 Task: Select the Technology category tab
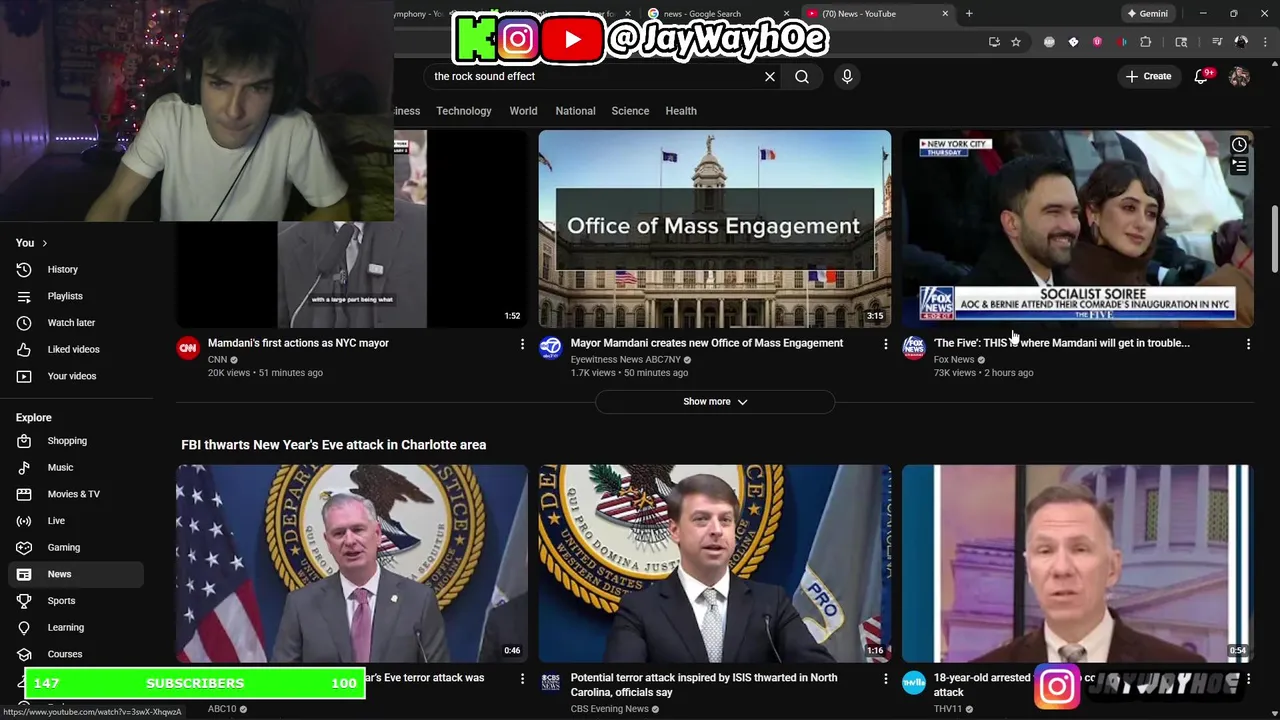[x=463, y=111]
